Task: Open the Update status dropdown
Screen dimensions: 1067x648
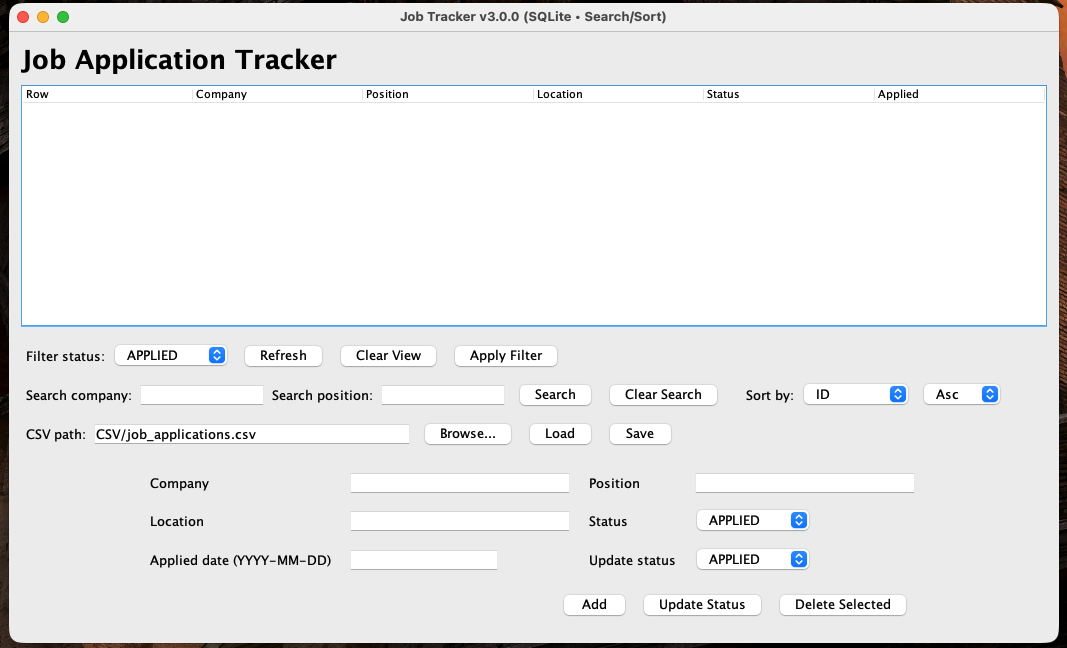Action: tap(752, 559)
